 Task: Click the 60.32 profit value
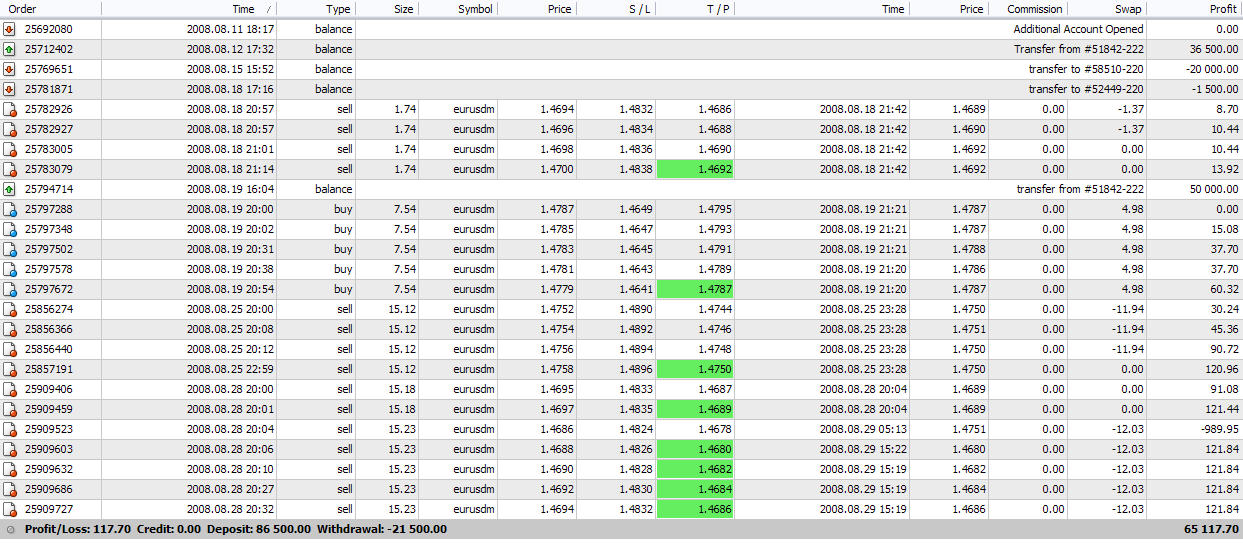pos(1225,289)
